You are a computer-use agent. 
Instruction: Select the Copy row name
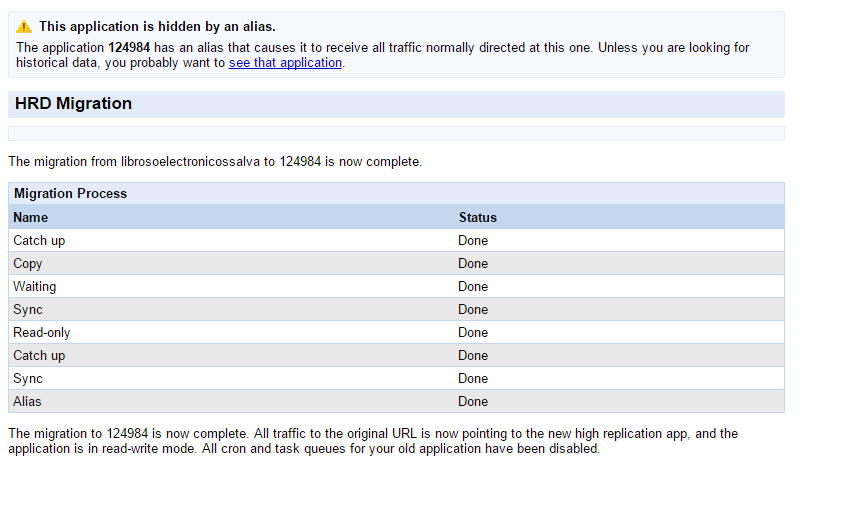[x=28, y=264]
